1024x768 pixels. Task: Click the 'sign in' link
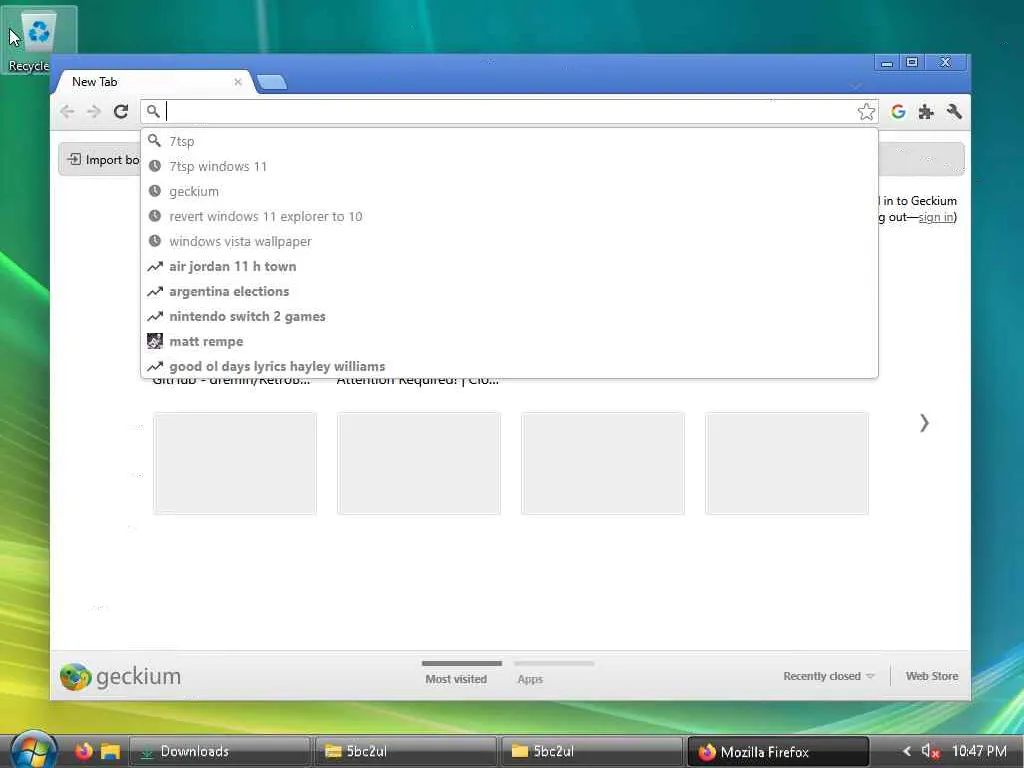(x=936, y=217)
